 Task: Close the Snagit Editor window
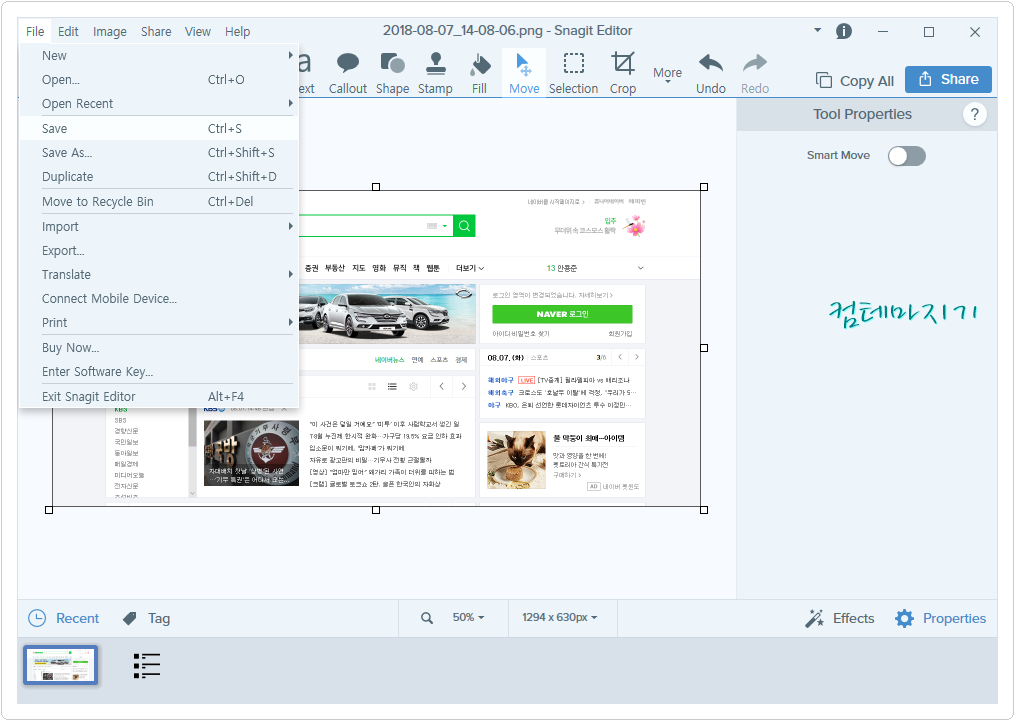(x=975, y=32)
